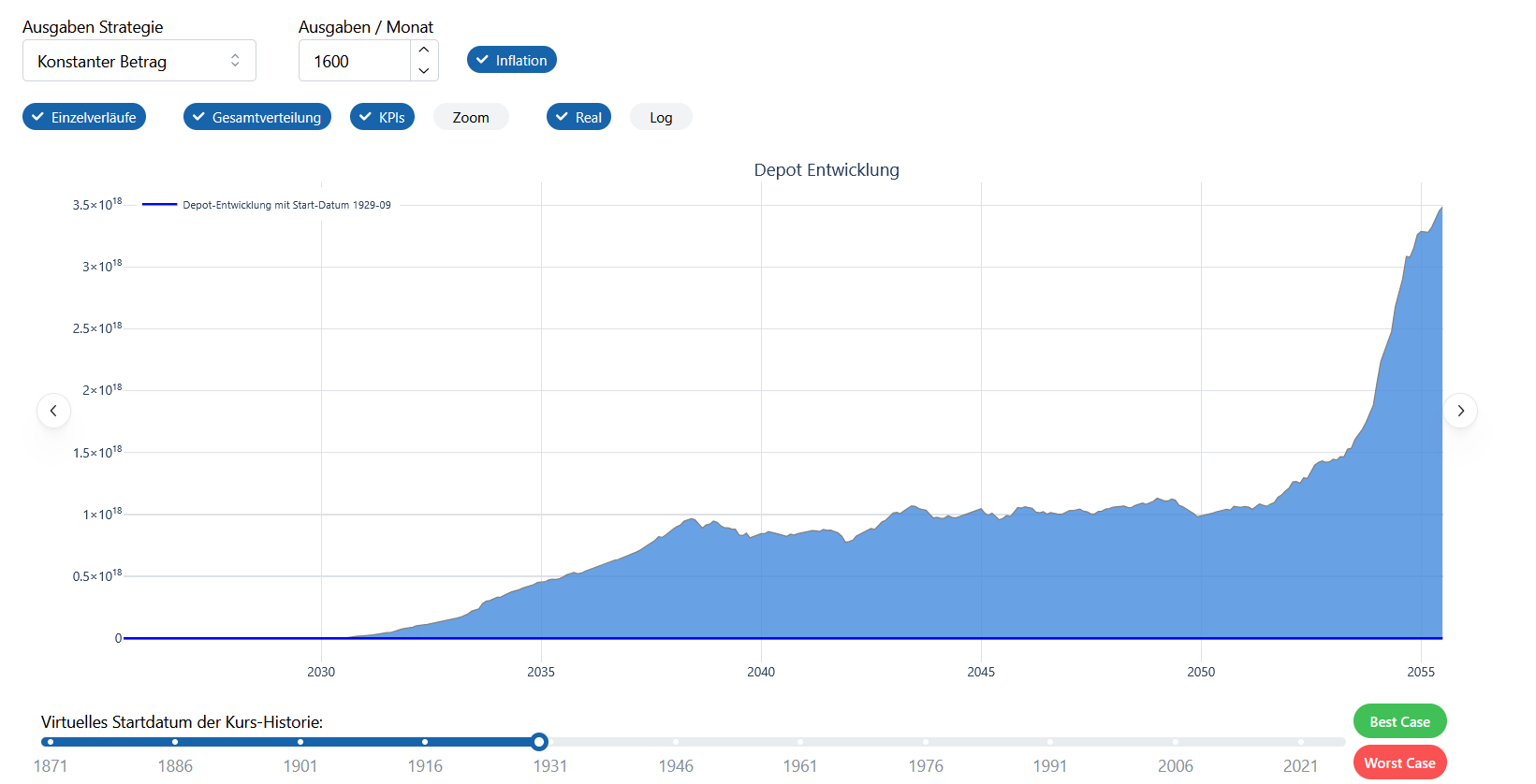Image resolution: width=1536 pixels, height=784 pixels.
Task: Disable the Real values toggle
Action: click(x=578, y=117)
